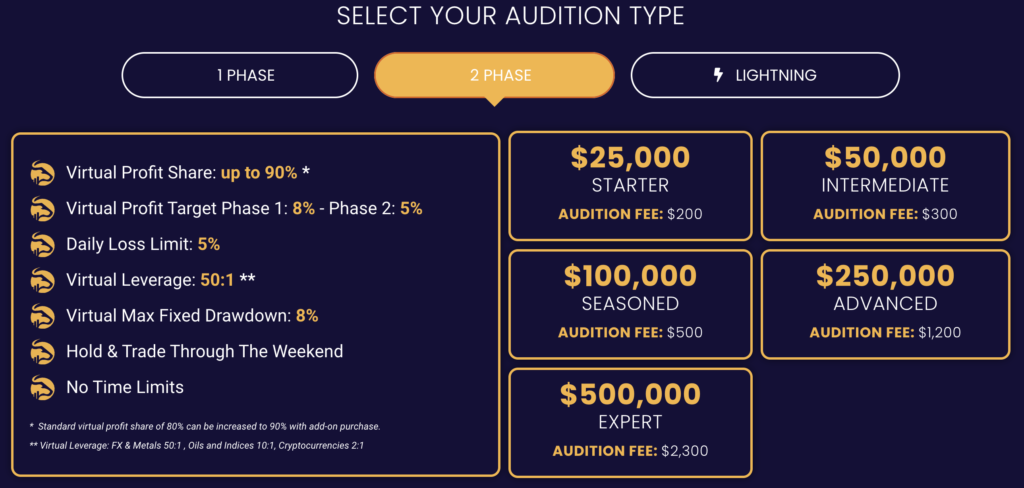Click bull icon beside Daily Loss Limit
This screenshot has width=1024, height=488.
tap(42, 245)
